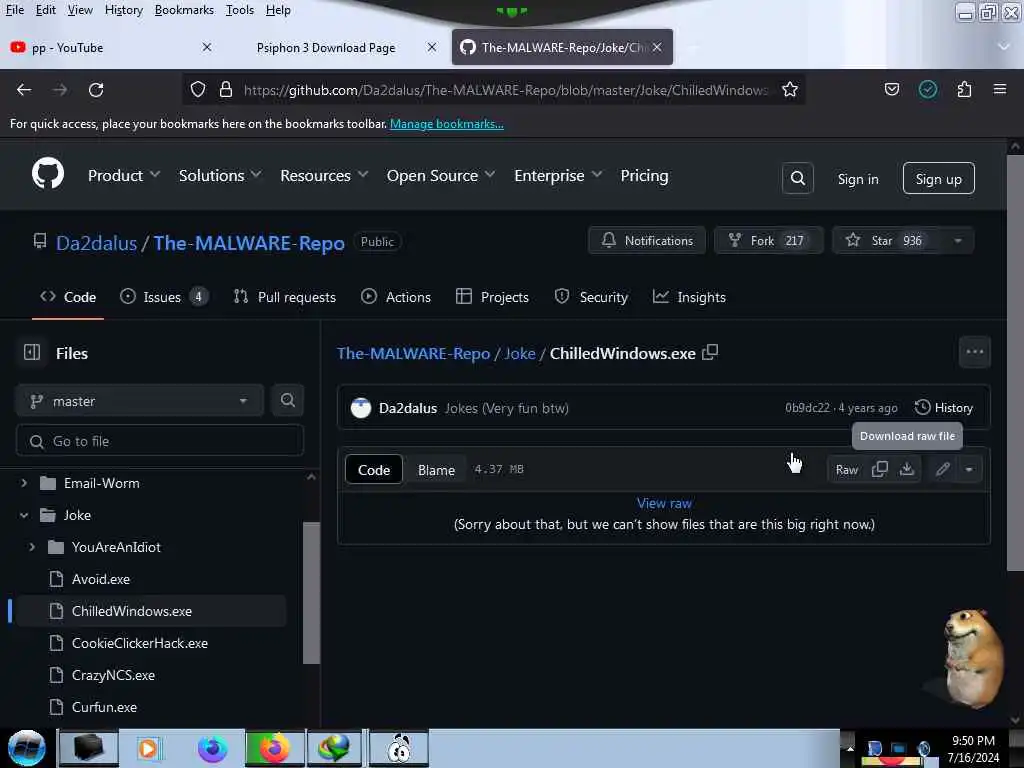This screenshot has height=768, width=1024.
Task: Open the extensions puzzle-piece menu
Action: pyautogui.click(x=964, y=89)
